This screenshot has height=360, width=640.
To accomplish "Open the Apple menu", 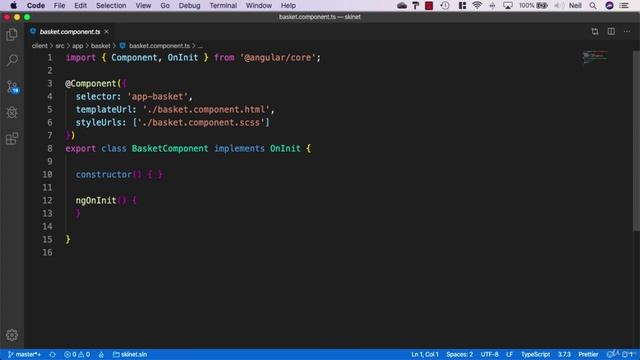I will 13,5.
